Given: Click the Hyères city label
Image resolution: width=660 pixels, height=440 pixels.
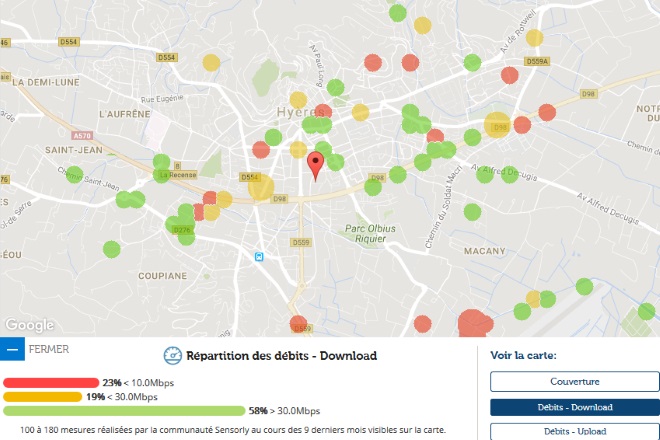Looking at the screenshot, I should (x=296, y=111).
